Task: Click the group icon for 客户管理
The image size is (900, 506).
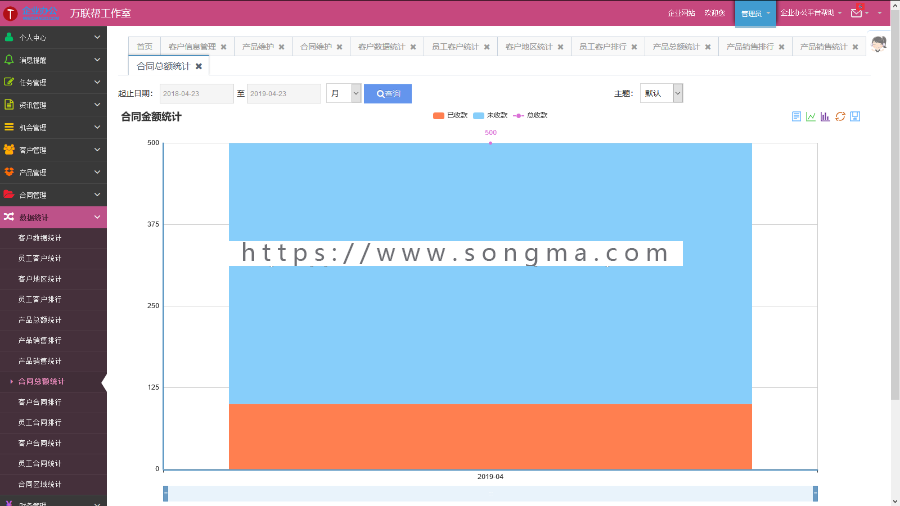Action: (x=9, y=149)
